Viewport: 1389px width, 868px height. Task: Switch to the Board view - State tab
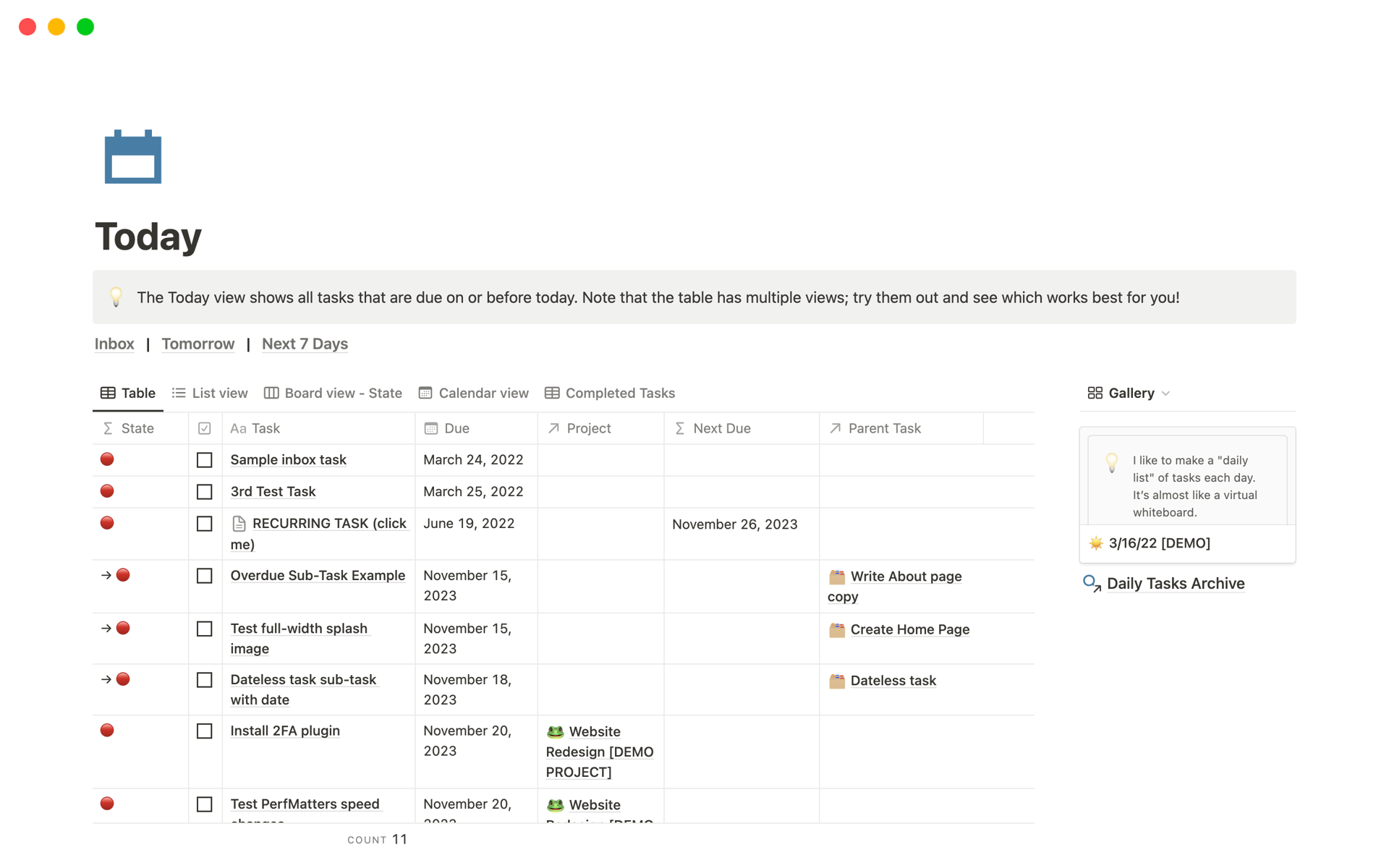[x=342, y=393]
